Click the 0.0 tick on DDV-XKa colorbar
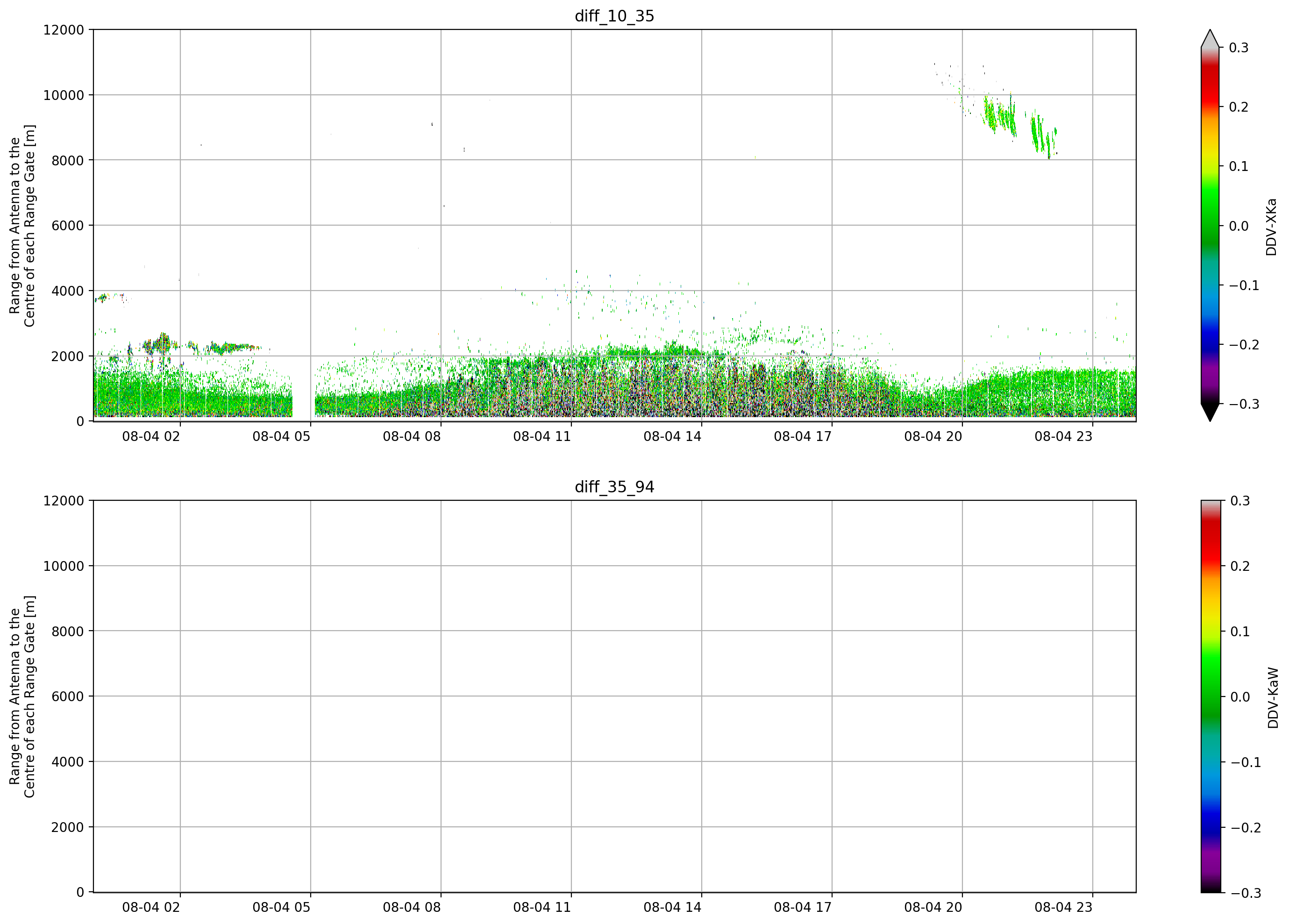The height and width of the screenshot is (924, 1289). (1239, 226)
